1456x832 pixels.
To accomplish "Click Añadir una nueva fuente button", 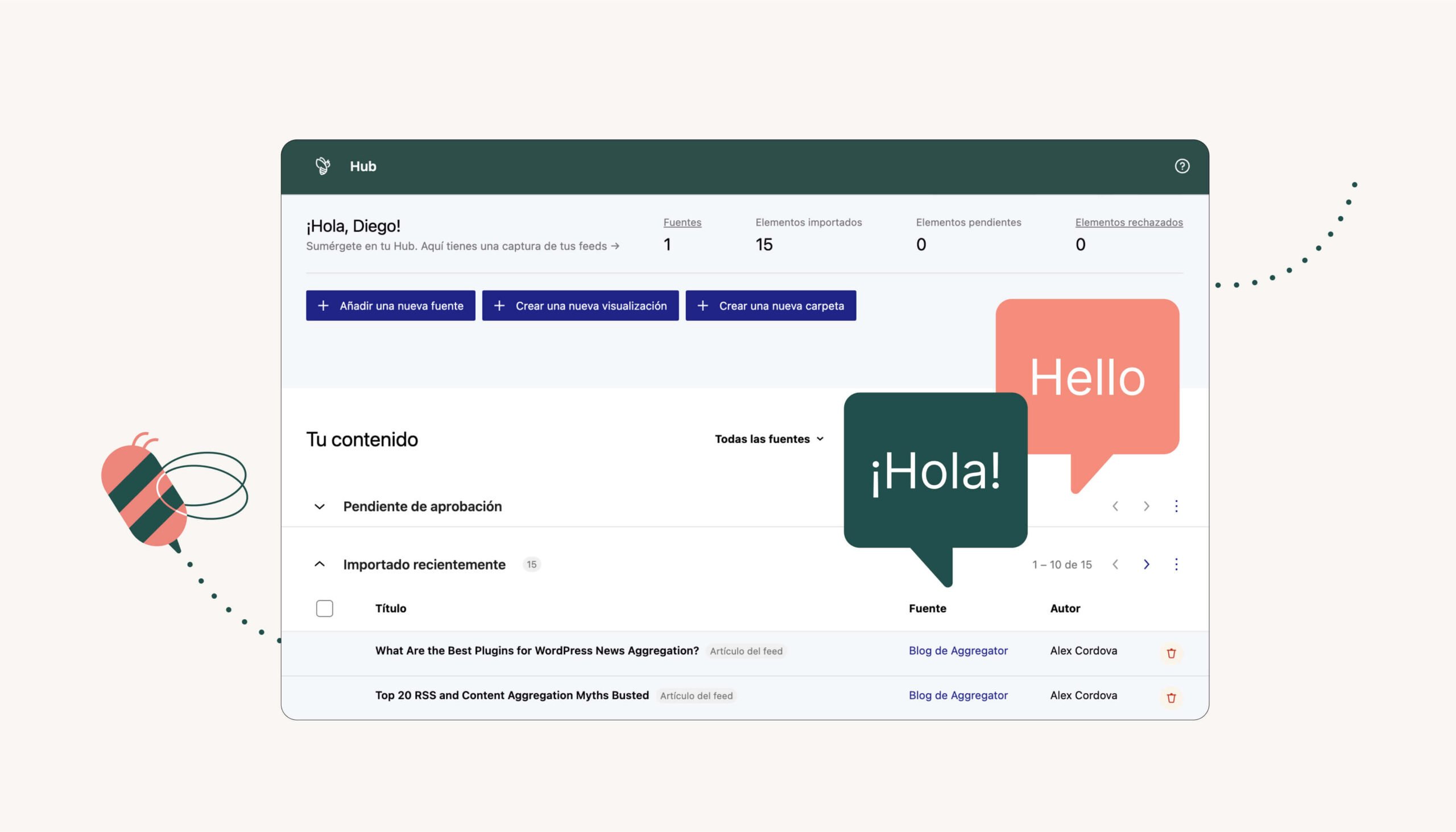I will tap(391, 306).
